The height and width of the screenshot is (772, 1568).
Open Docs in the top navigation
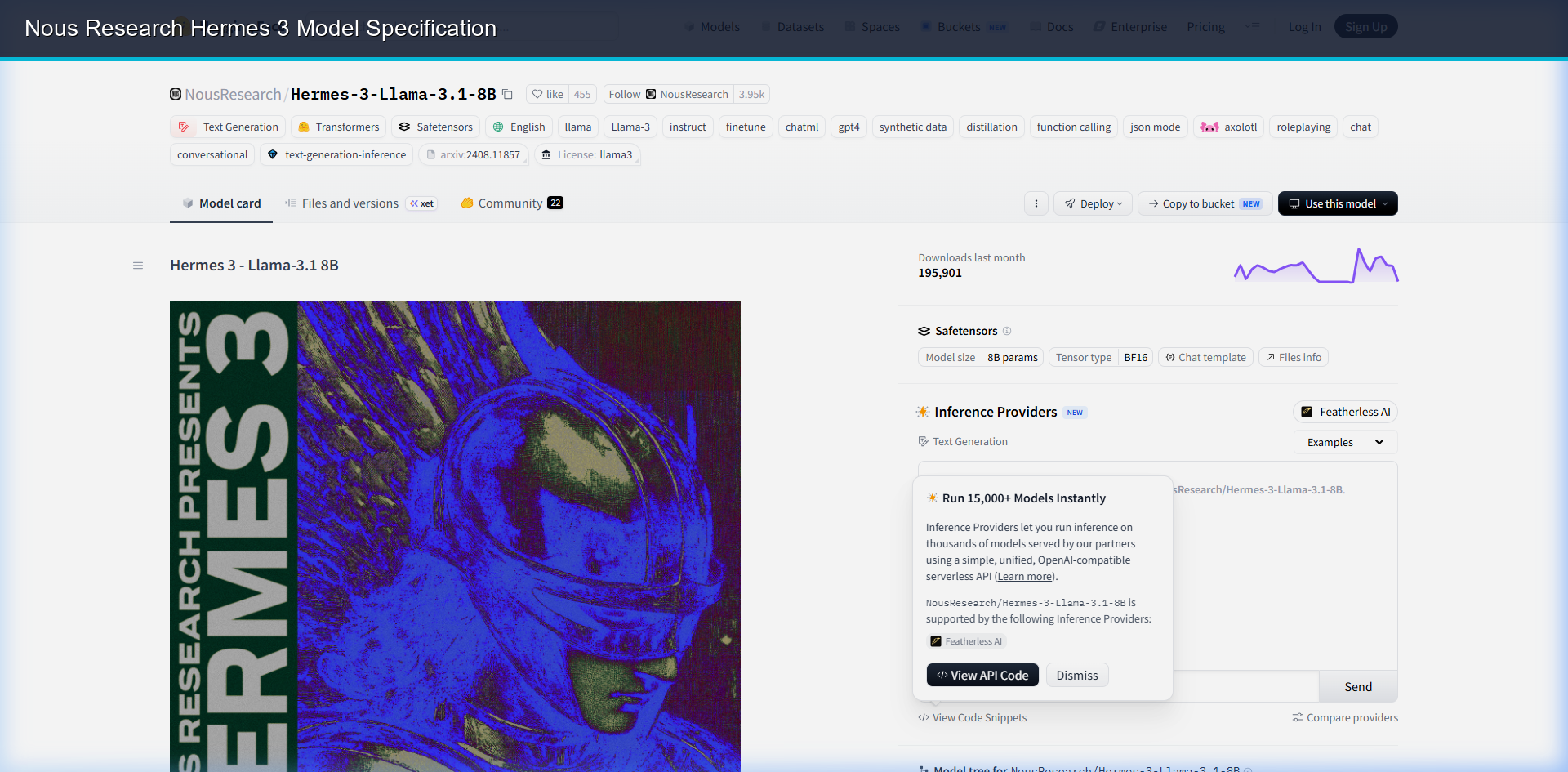pos(1052,27)
